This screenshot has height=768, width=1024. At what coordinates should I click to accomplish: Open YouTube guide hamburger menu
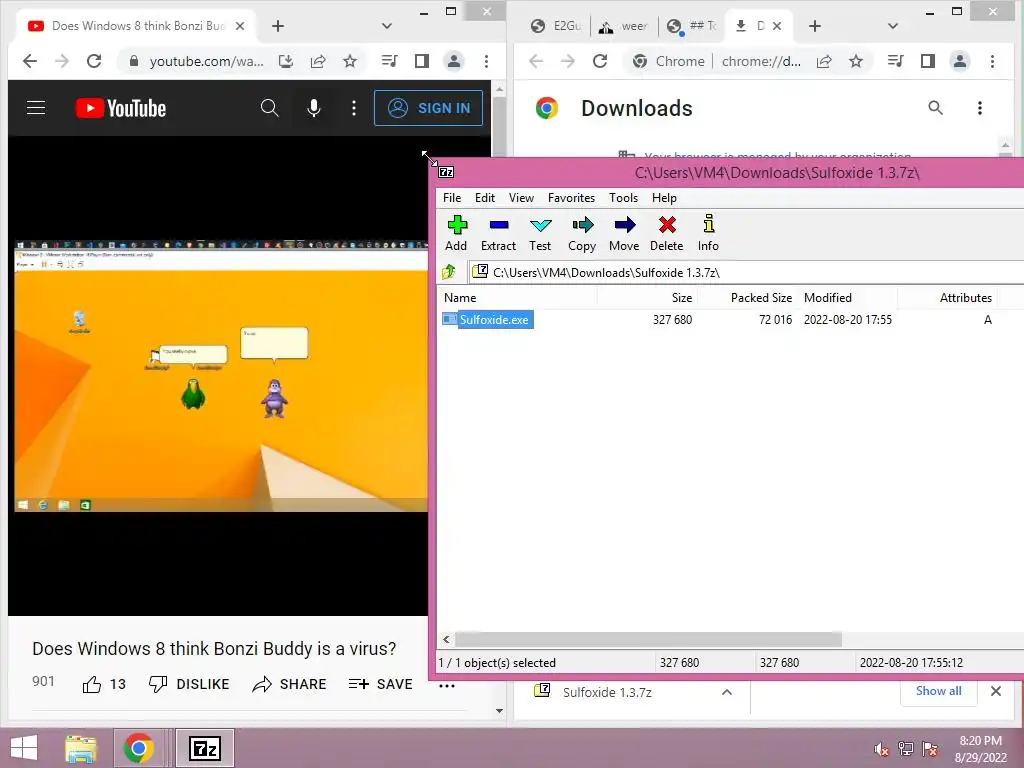(x=36, y=108)
